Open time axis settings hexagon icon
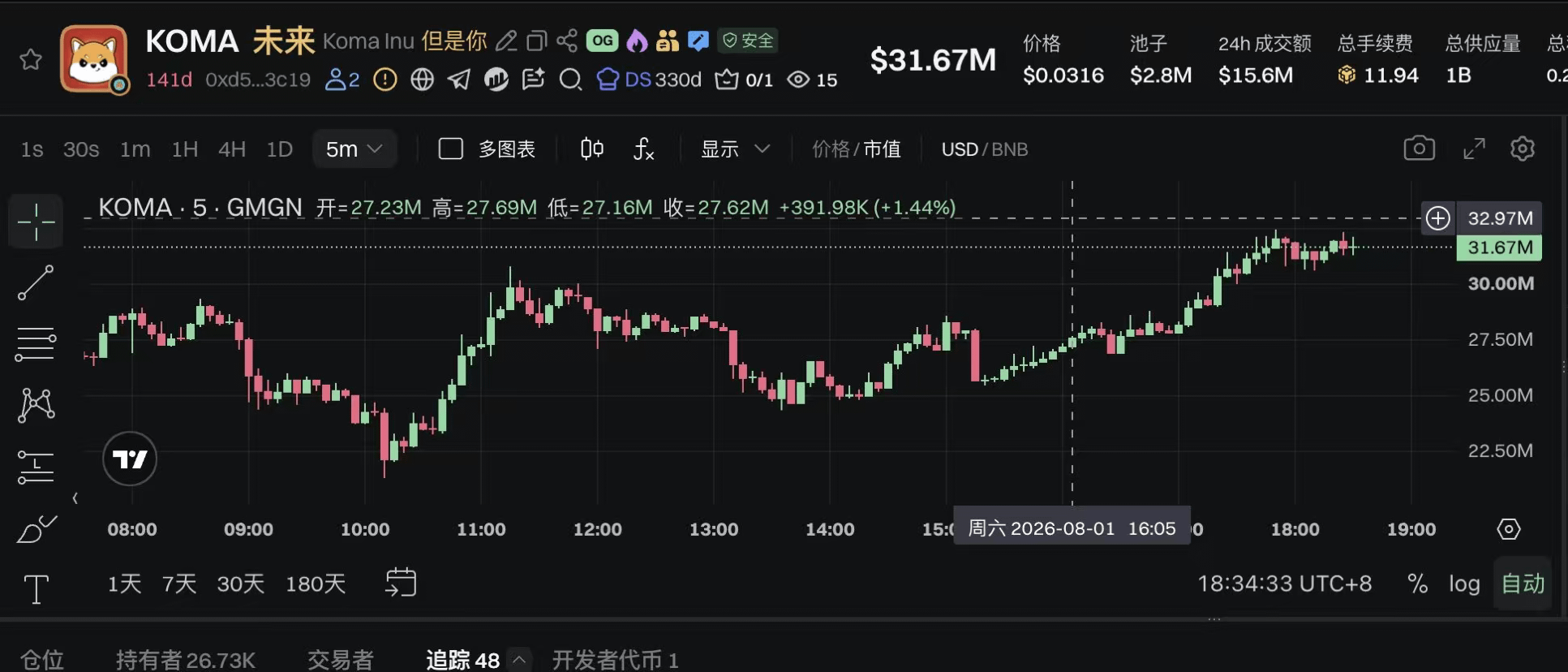The image size is (1568, 672). click(1508, 529)
